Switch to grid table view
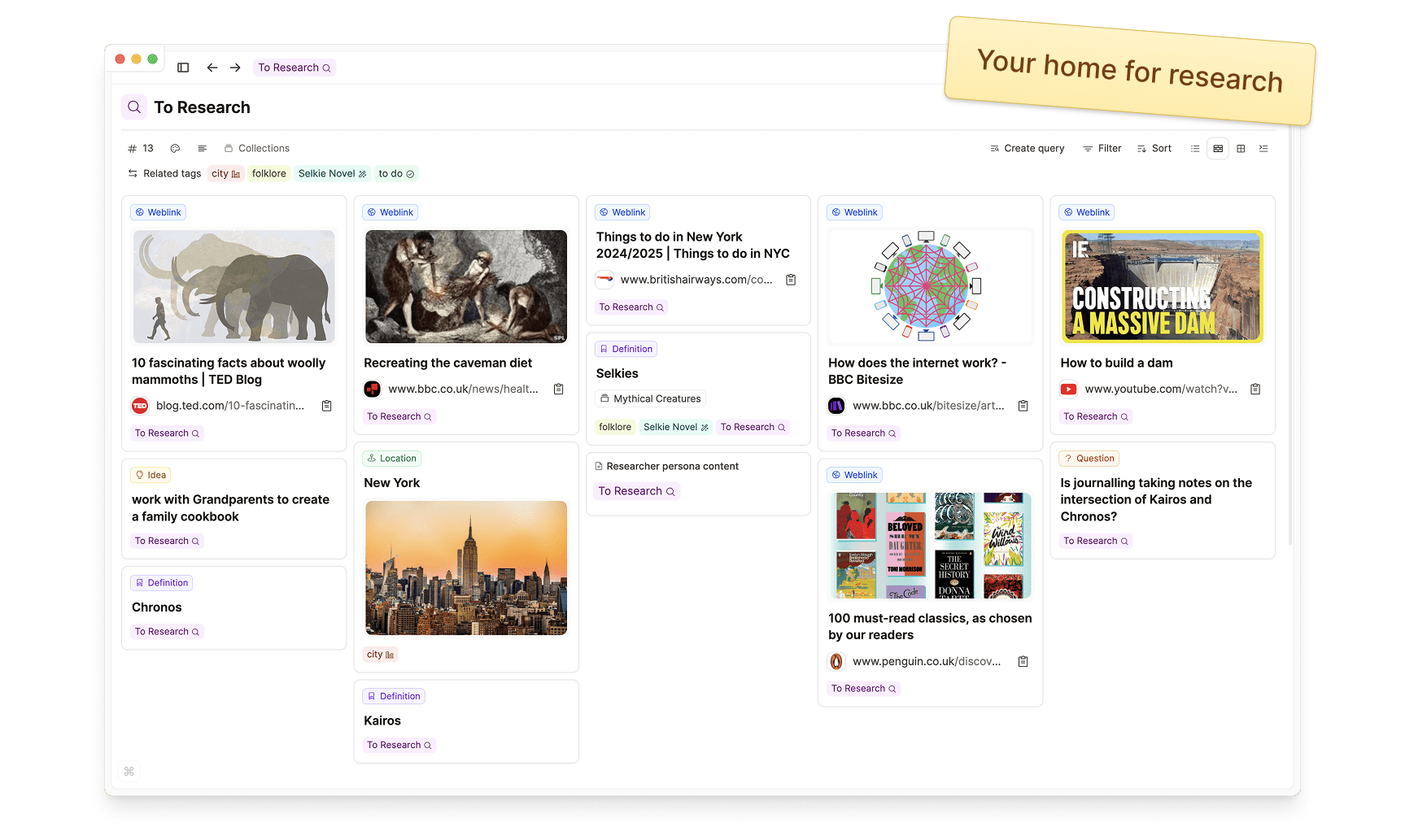1405x840 pixels. tap(1241, 149)
